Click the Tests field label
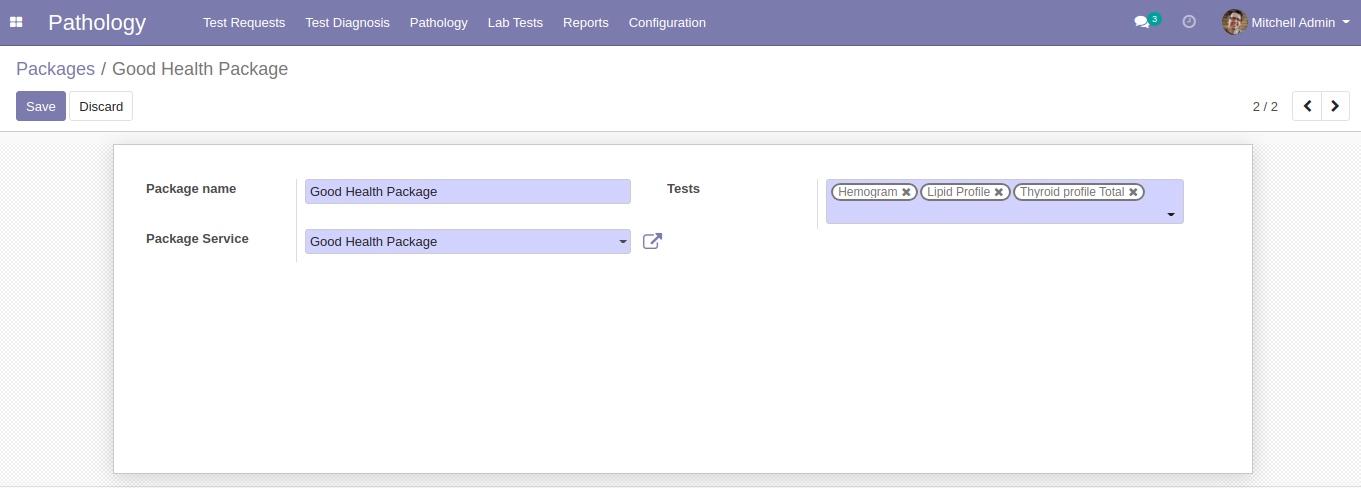The width and height of the screenshot is (1361, 488). (x=683, y=188)
